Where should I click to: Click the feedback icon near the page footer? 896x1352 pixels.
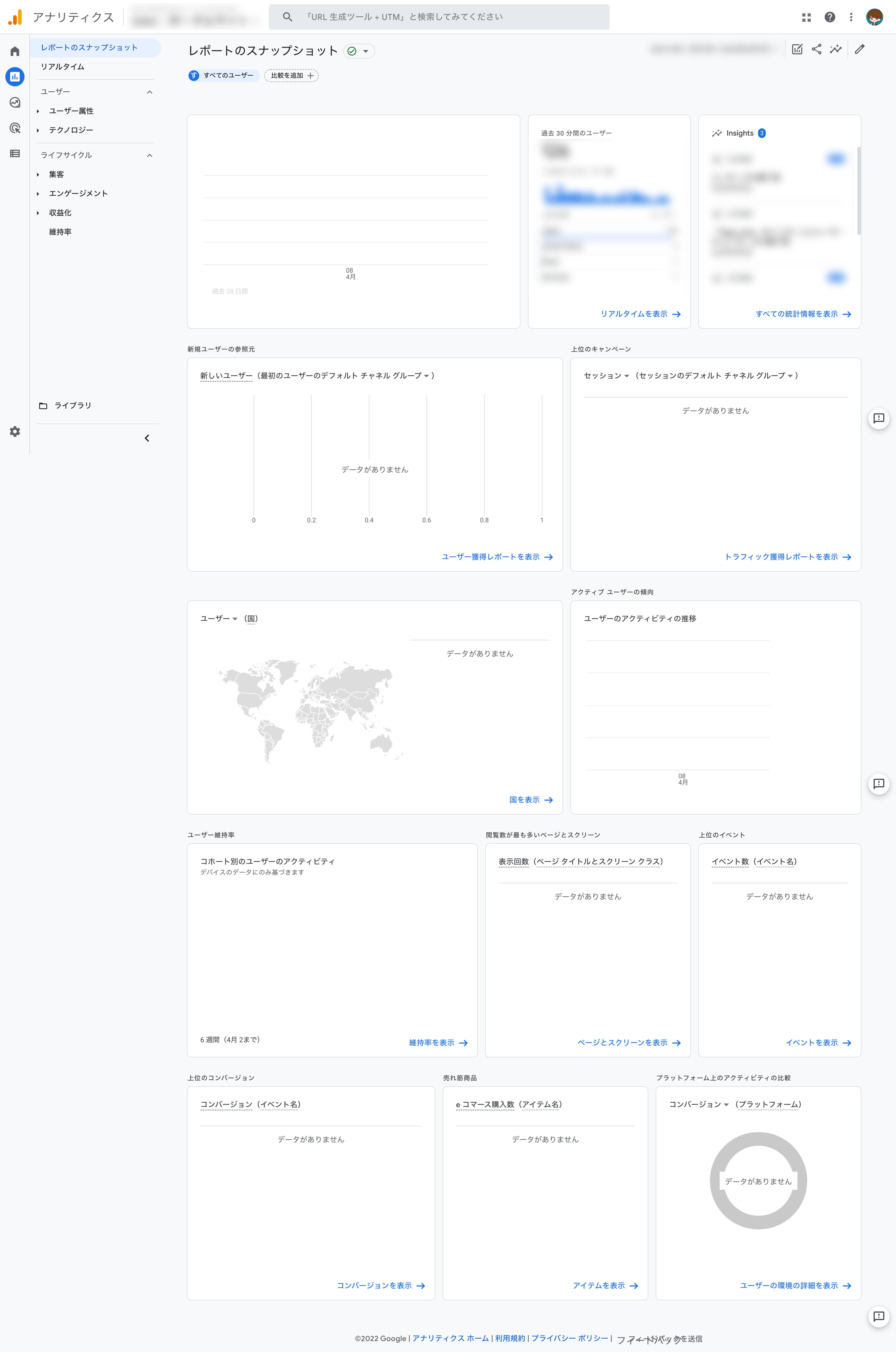[x=879, y=1317]
